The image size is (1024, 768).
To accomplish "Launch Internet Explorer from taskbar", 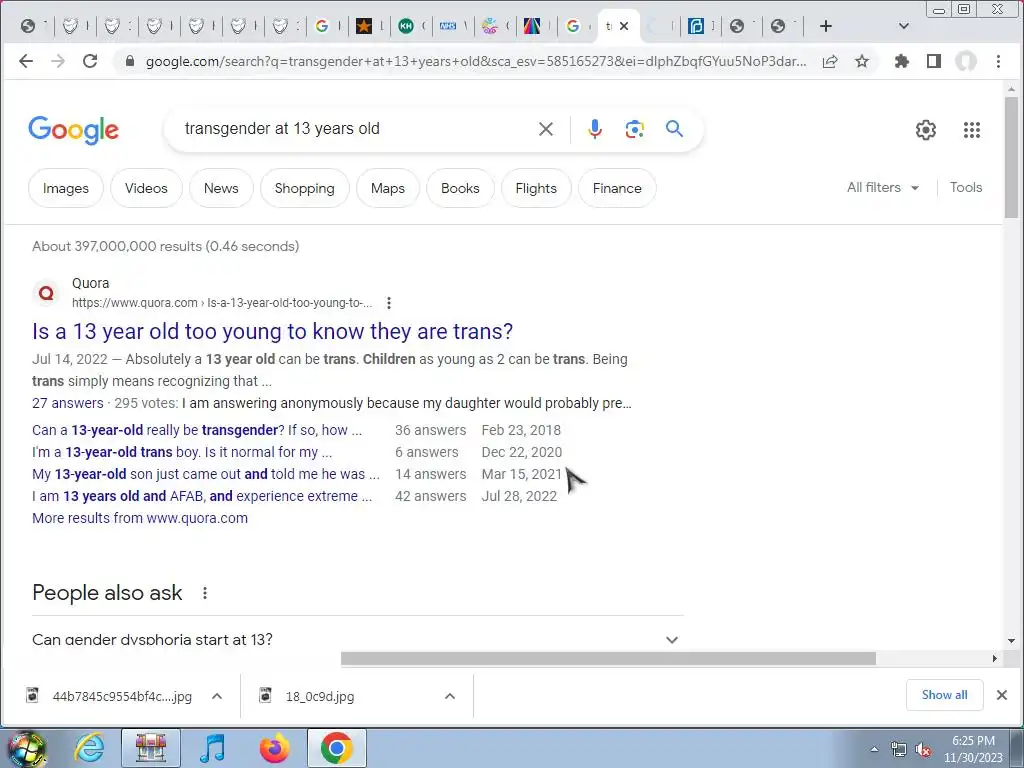I will click(88, 748).
